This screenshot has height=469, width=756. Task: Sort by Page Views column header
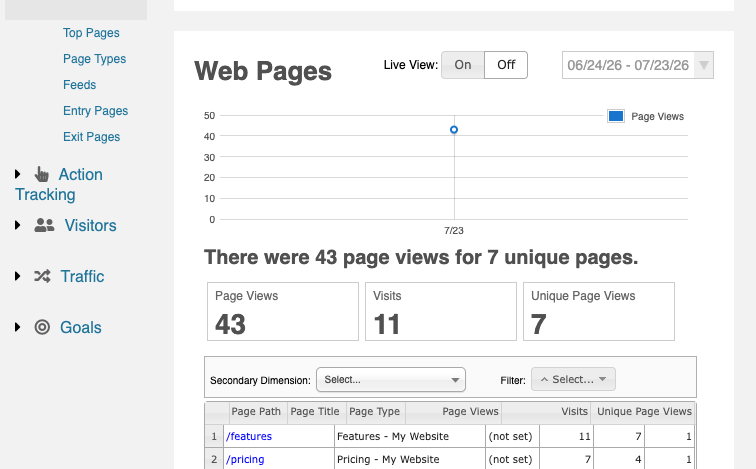click(454, 412)
